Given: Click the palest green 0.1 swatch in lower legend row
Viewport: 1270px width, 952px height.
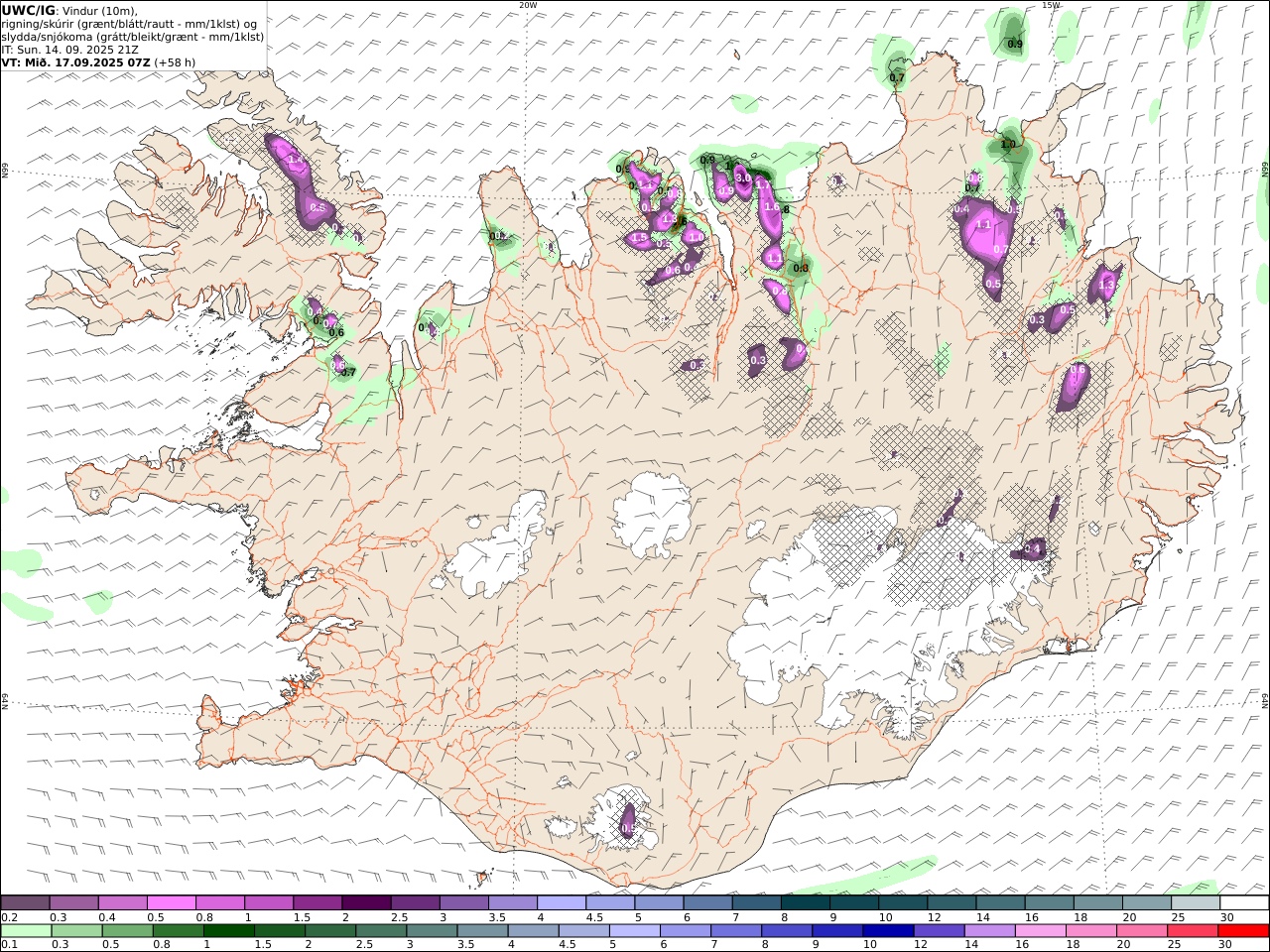Looking at the screenshot, I should coord(27,931).
